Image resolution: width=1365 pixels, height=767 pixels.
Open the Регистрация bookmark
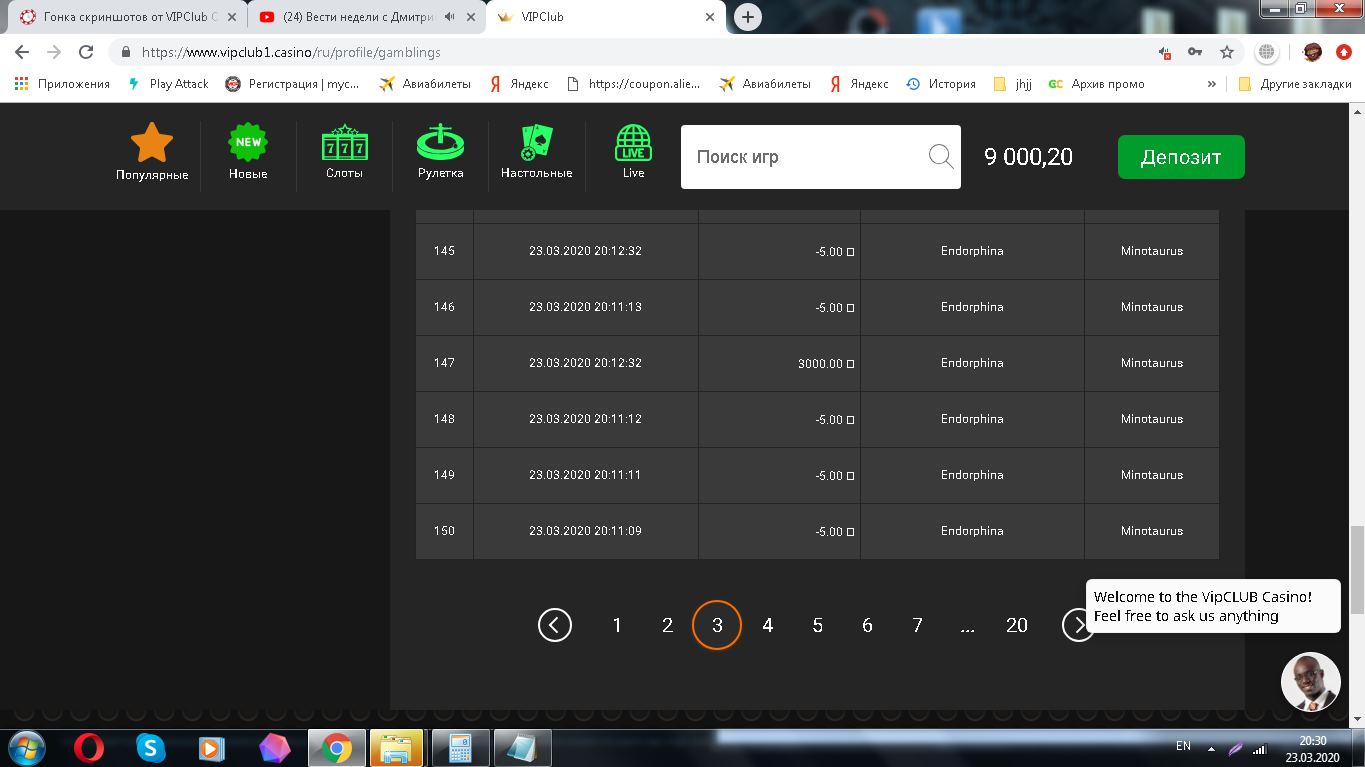point(292,84)
